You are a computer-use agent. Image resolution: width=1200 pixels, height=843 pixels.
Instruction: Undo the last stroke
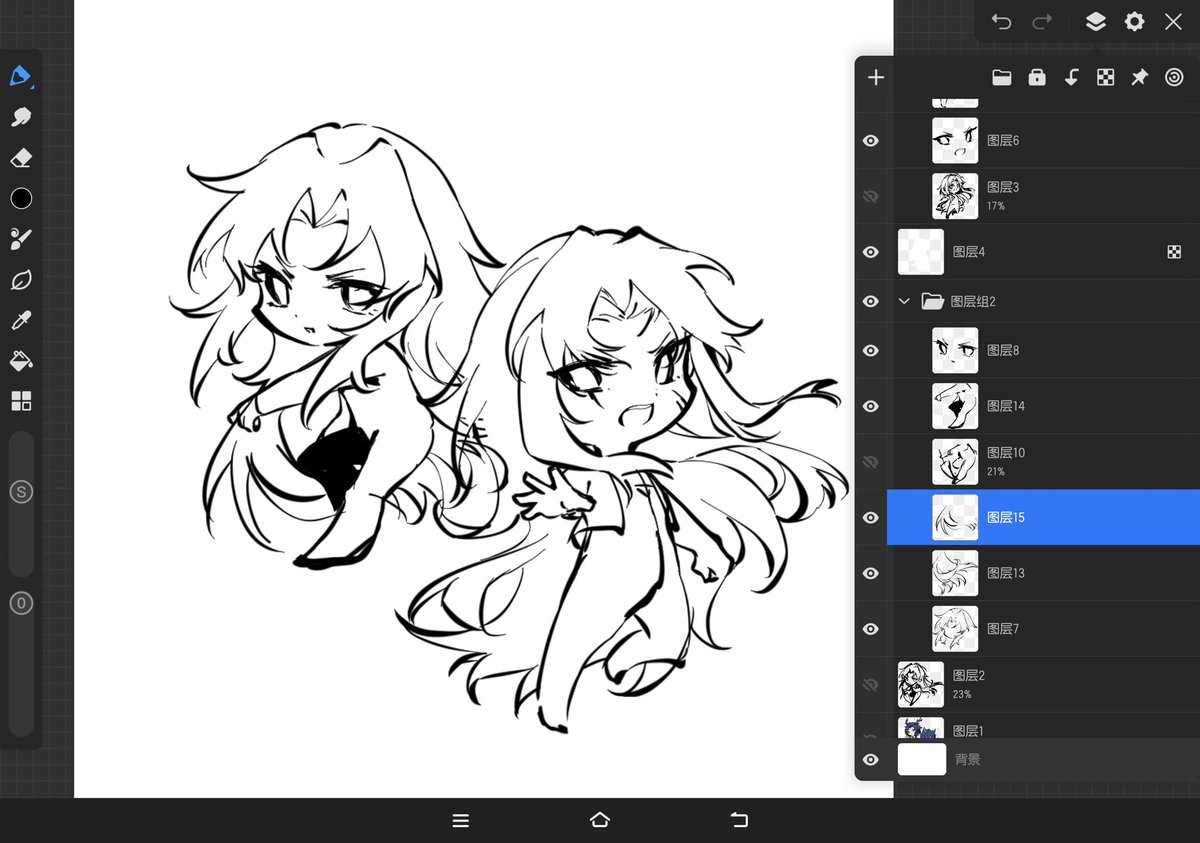click(1001, 21)
